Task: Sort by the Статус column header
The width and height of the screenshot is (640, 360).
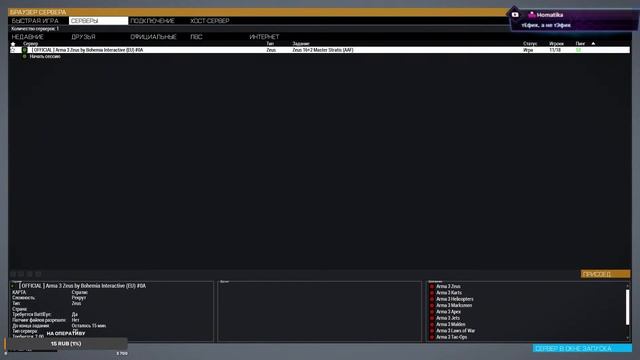Action: (x=530, y=44)
